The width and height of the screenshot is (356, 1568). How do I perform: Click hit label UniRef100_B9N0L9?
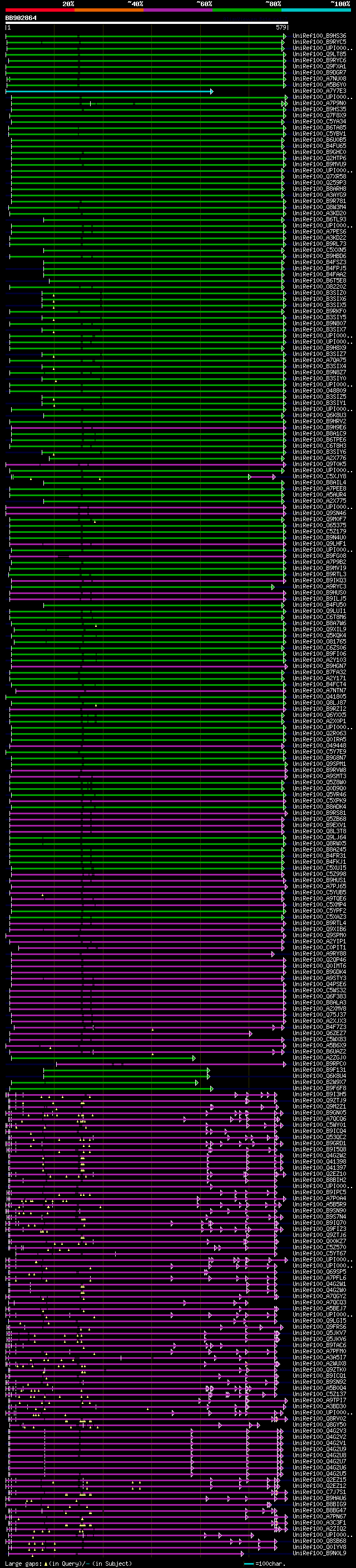[x=319, y=1554]
